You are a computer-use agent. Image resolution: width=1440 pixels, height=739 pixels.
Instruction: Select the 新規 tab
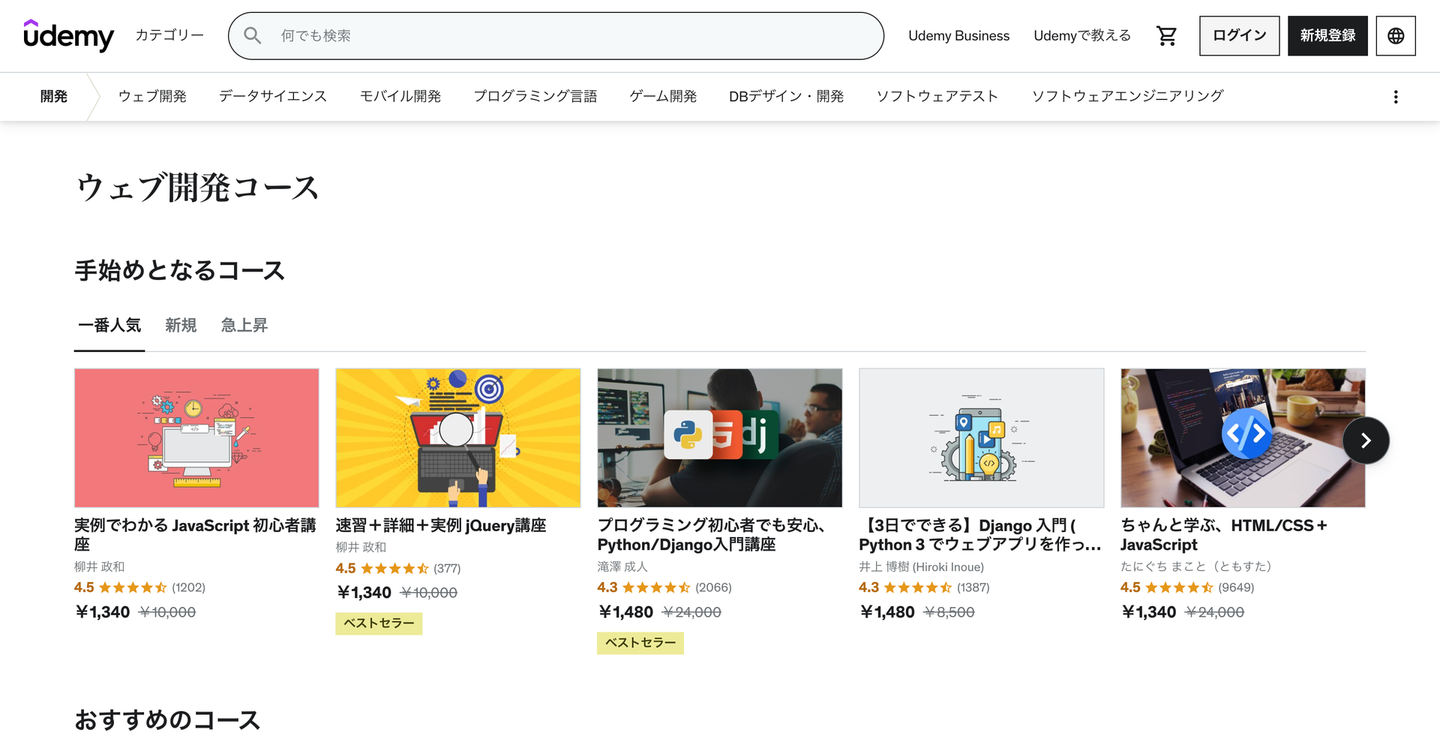(181, 325)
